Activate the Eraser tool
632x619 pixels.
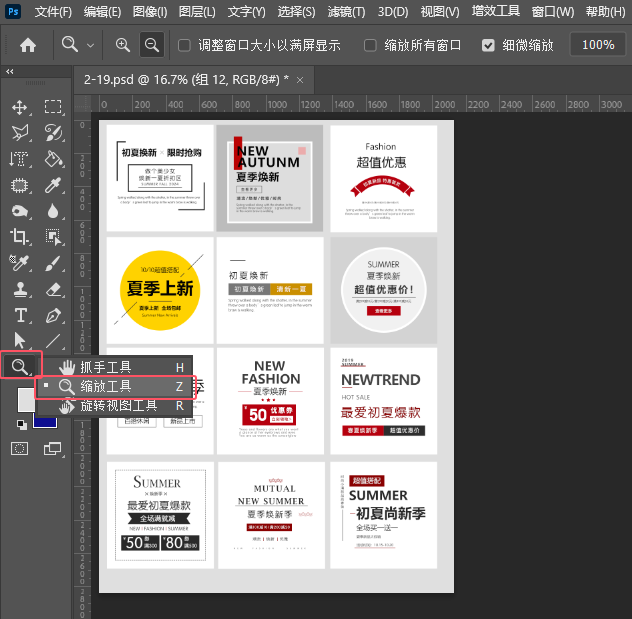point(54,289)
